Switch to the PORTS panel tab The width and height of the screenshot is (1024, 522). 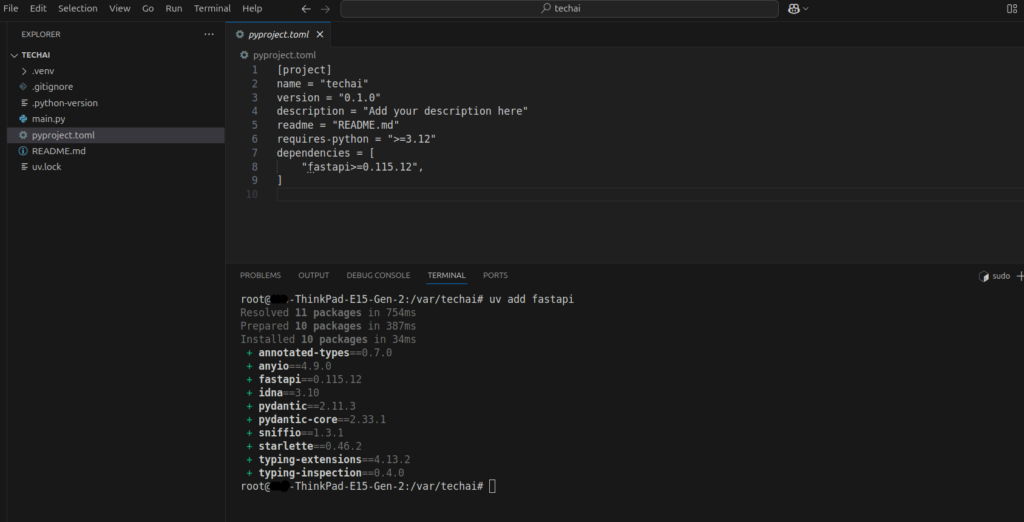tap(495, 276)
